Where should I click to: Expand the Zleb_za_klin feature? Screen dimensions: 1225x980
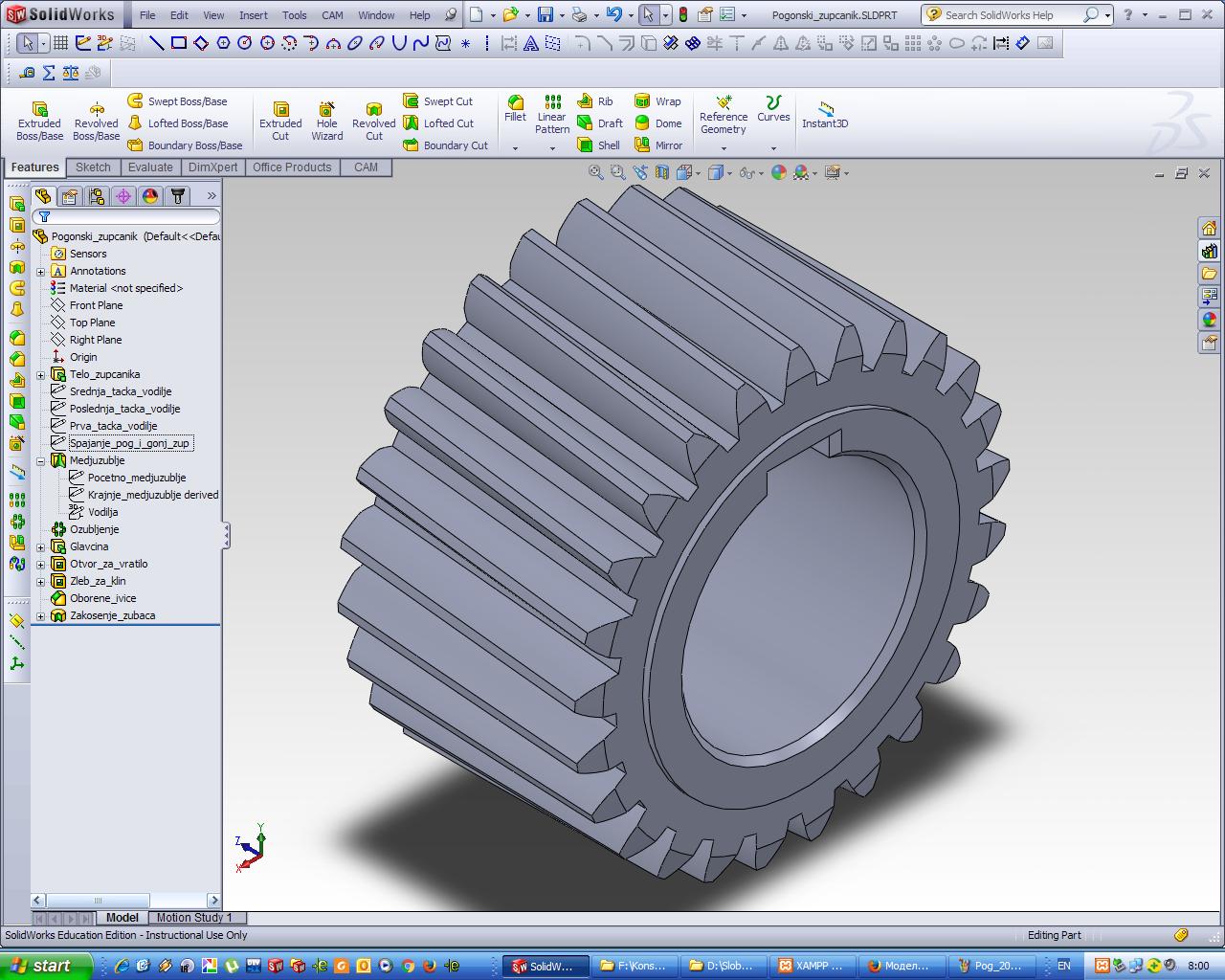[41, 582]
